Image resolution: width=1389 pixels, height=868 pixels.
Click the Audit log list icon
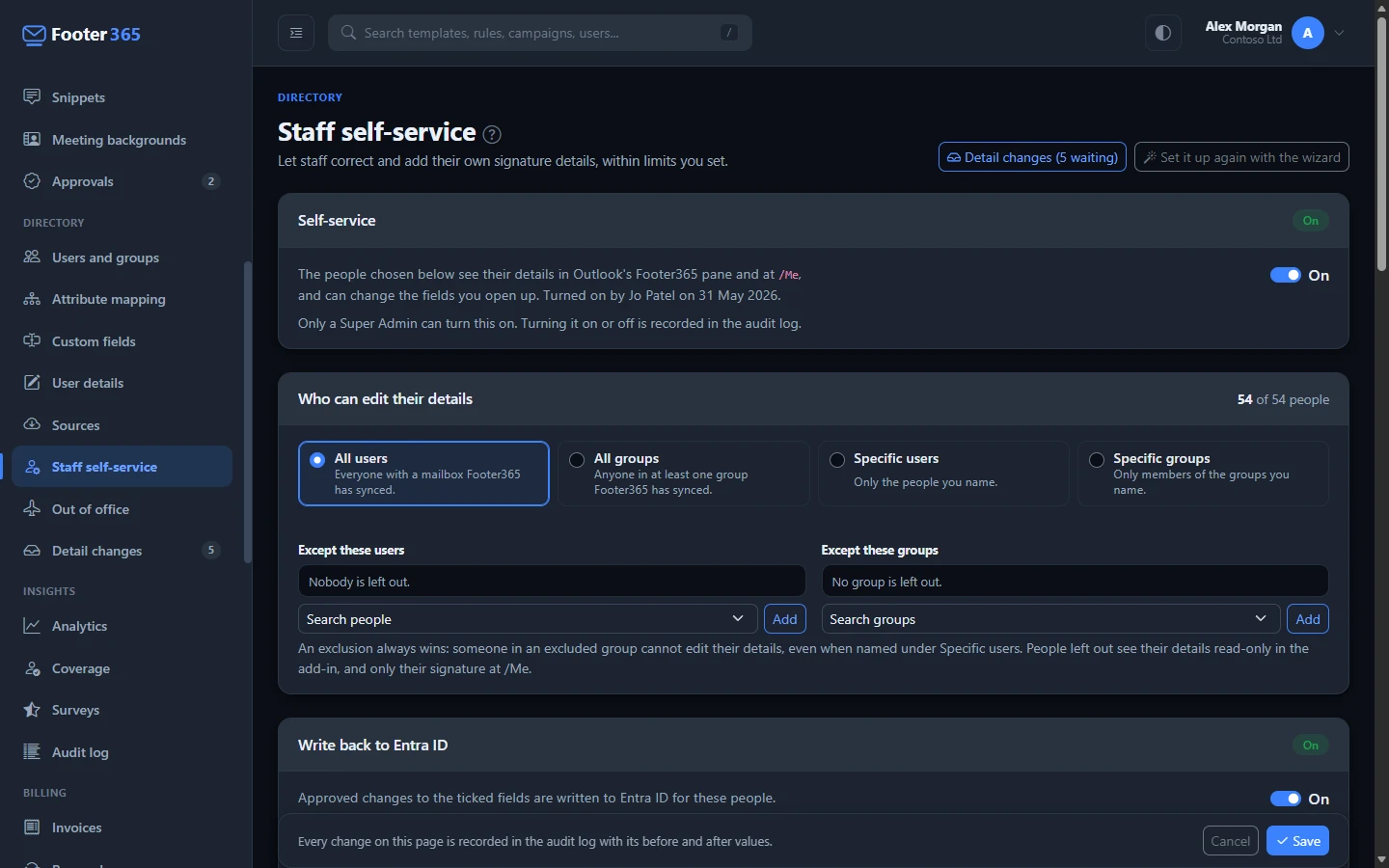click(32, 752)
